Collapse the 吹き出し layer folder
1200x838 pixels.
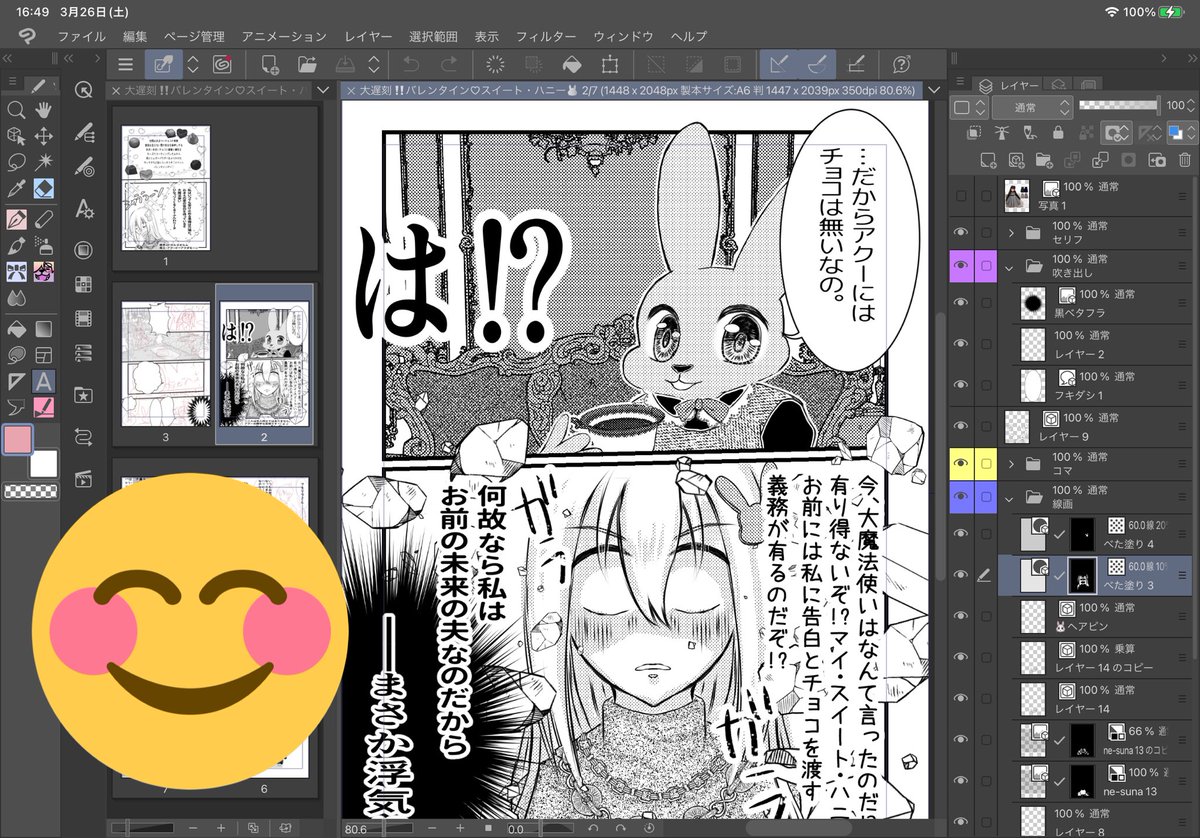pyautogui.click(x=1011, y=267)
